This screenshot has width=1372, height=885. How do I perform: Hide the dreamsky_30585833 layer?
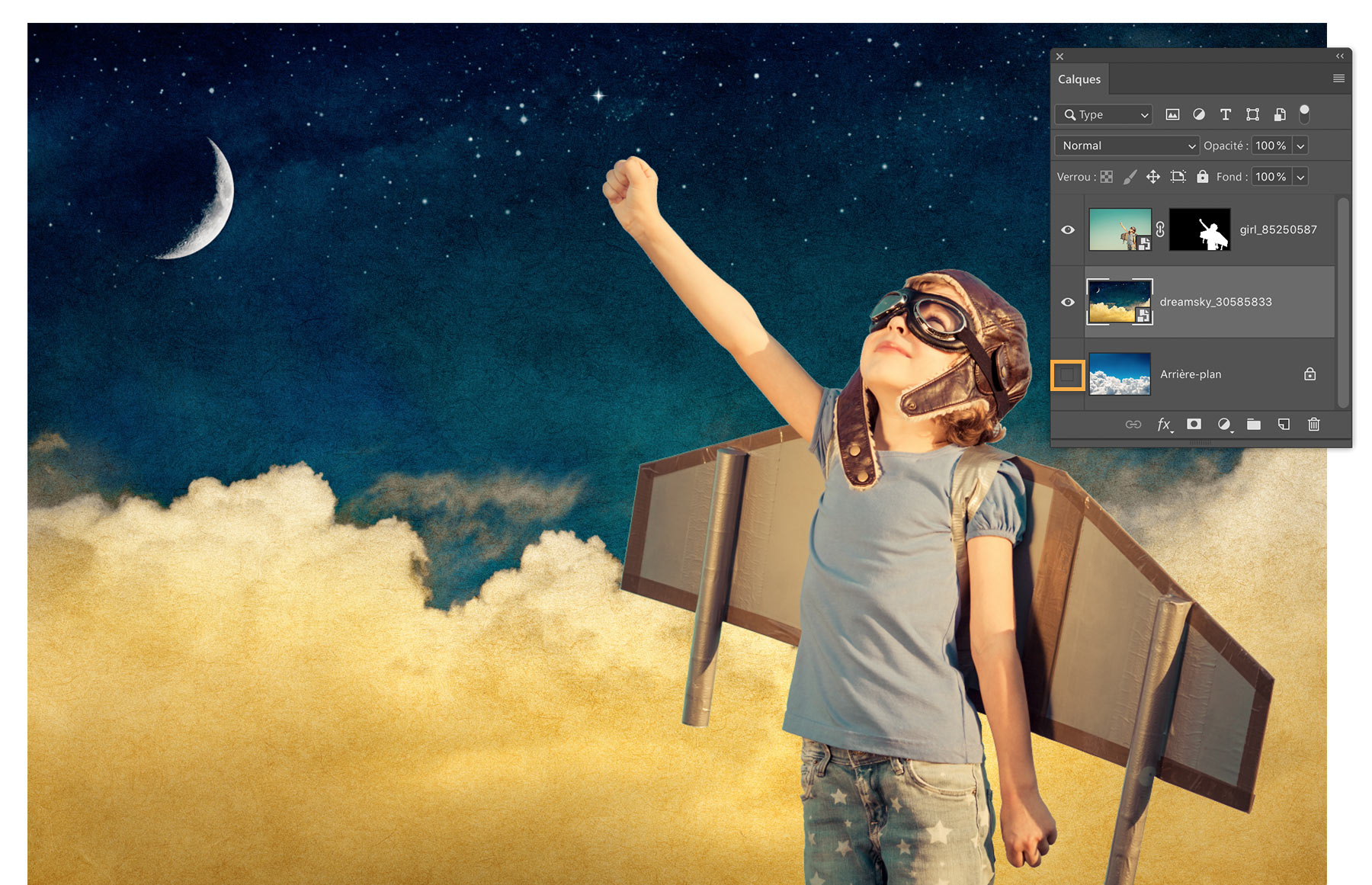pos(1068,302)
